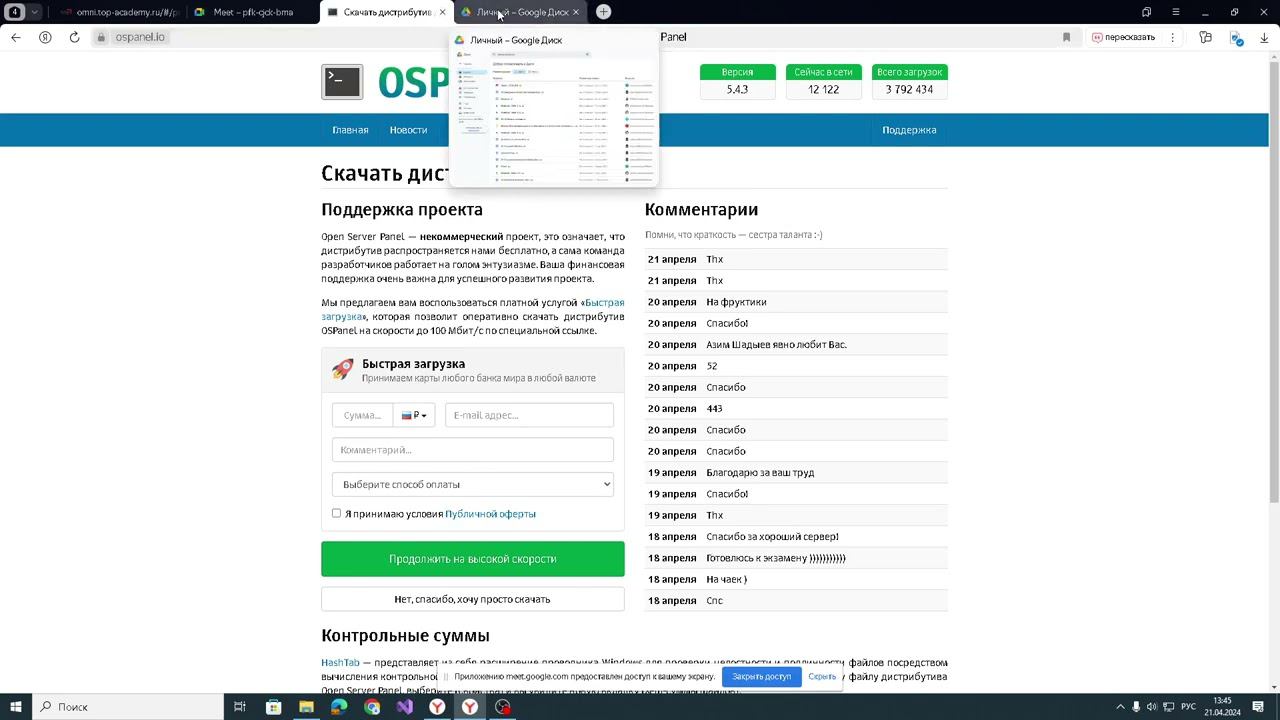Open the notification center icon
The height and width of the screenshot is (720, 1280).
tap(1259, 707)
